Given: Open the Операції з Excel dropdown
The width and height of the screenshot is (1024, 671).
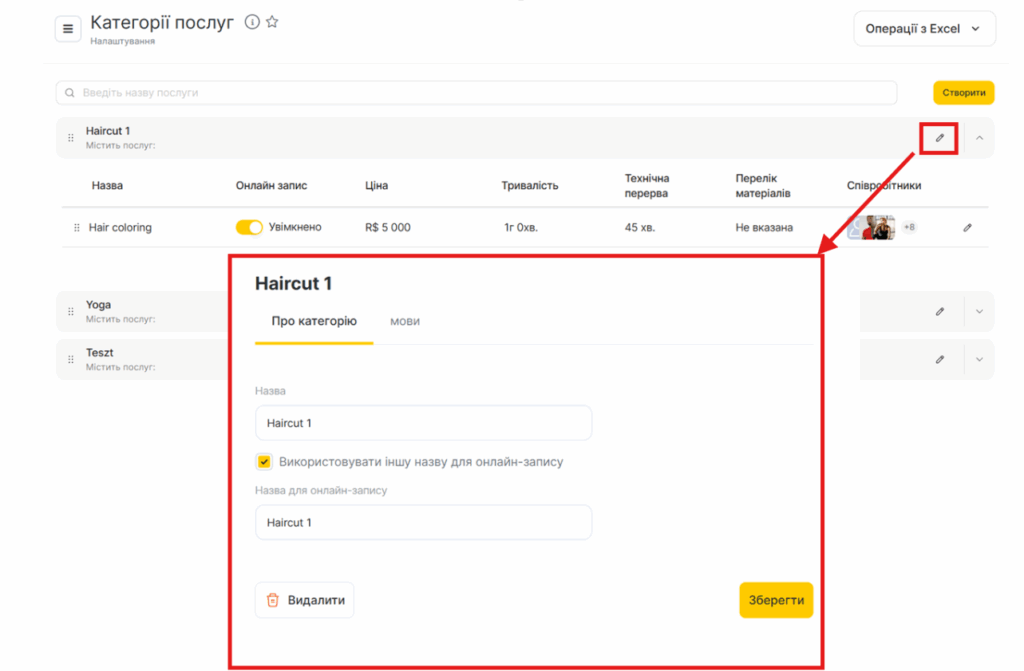Looking at the screenshot, I should (924, 29).
